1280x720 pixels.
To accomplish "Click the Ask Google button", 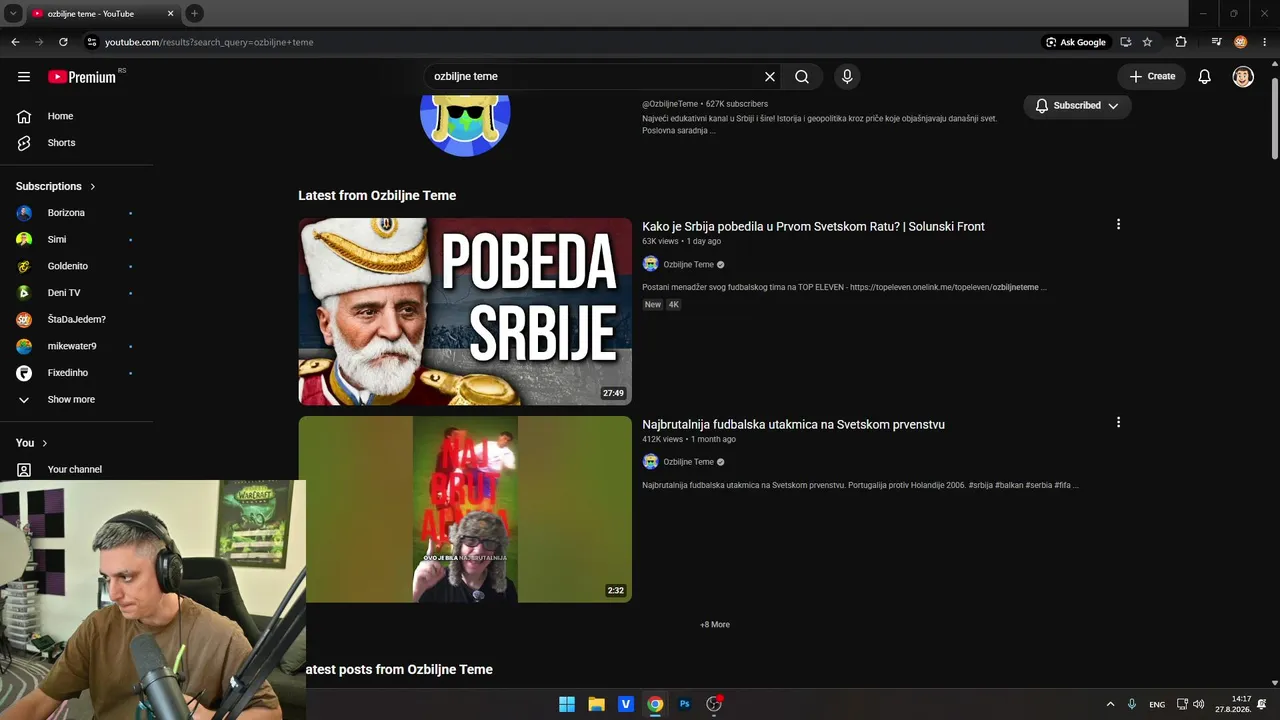I will coord(1075,42).
